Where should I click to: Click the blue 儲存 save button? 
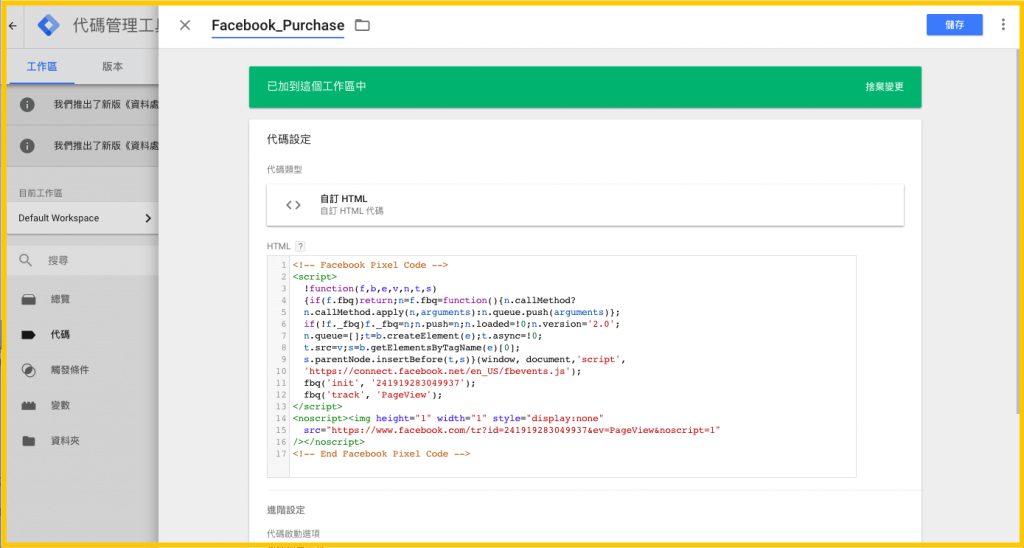(954, 25)
